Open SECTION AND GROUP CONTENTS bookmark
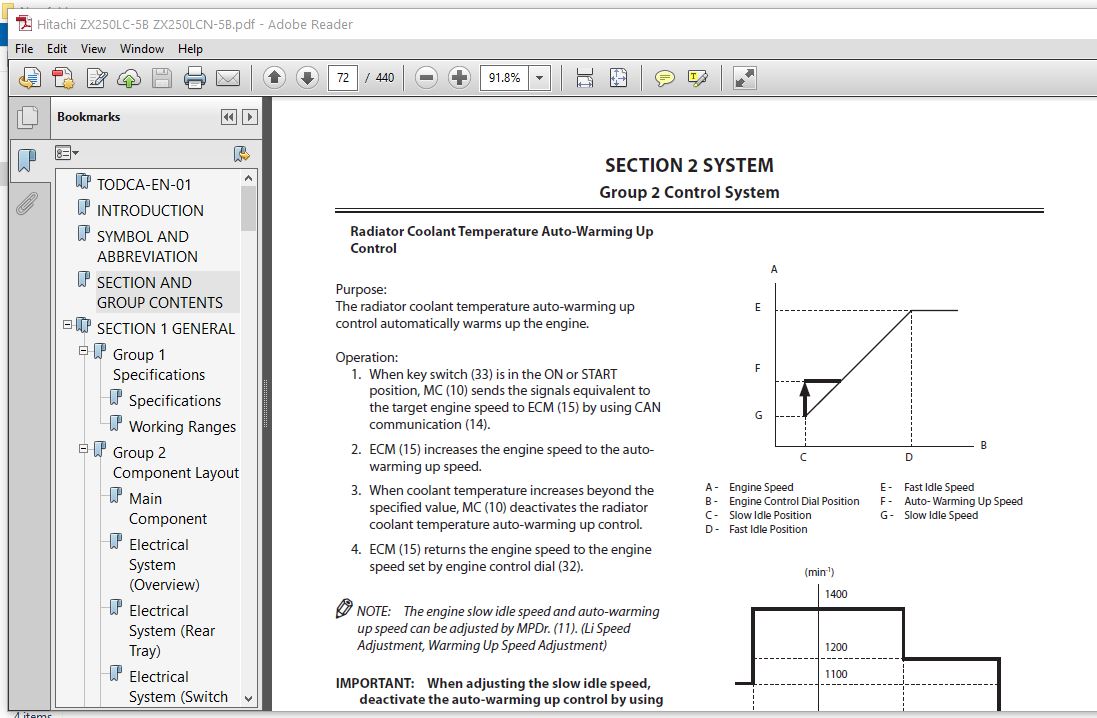This screenshot has width=1097, height=718. (160, 293)
